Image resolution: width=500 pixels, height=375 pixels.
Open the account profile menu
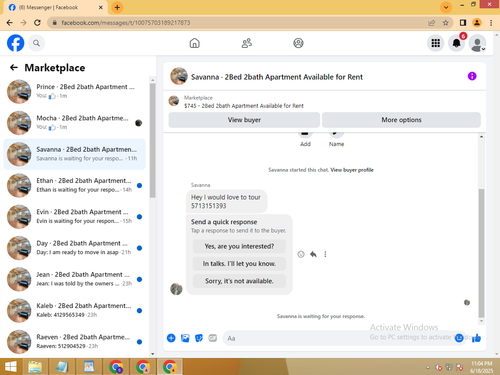pos(477,43)
